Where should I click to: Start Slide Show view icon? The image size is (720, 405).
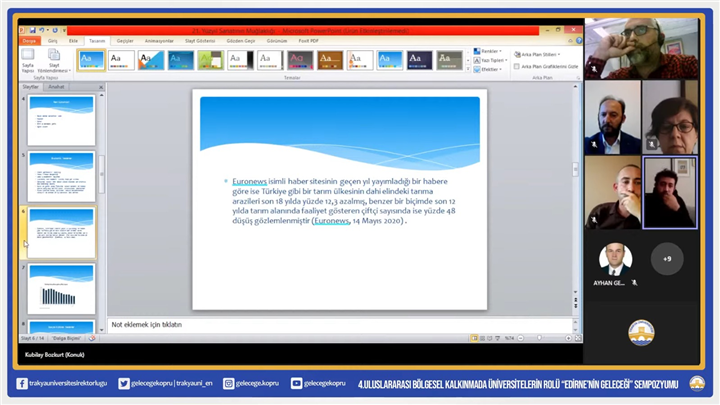tap(497, 338)
